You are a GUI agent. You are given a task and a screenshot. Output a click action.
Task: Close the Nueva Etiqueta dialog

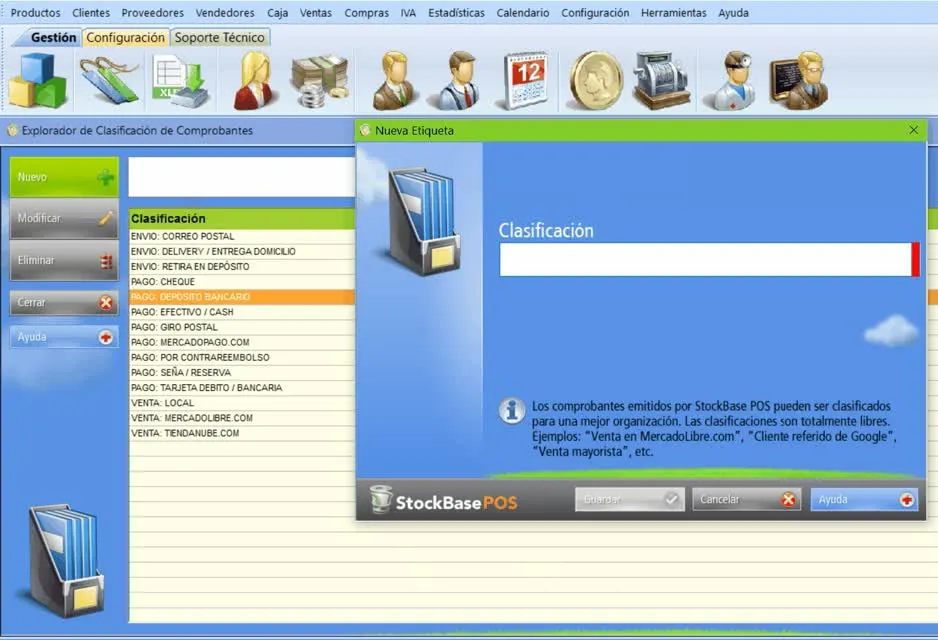tap(913, 130)
